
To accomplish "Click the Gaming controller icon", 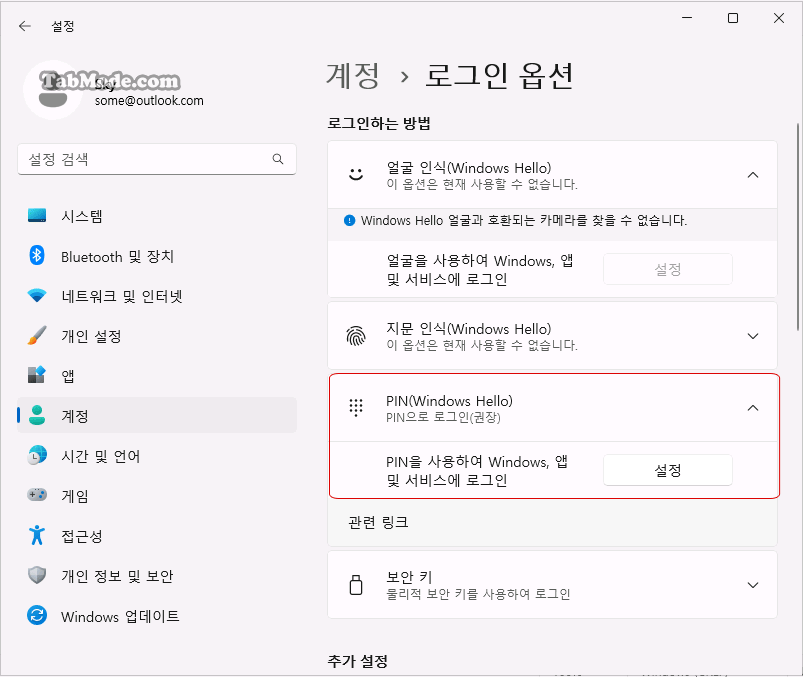I will [x=37, y=495].
